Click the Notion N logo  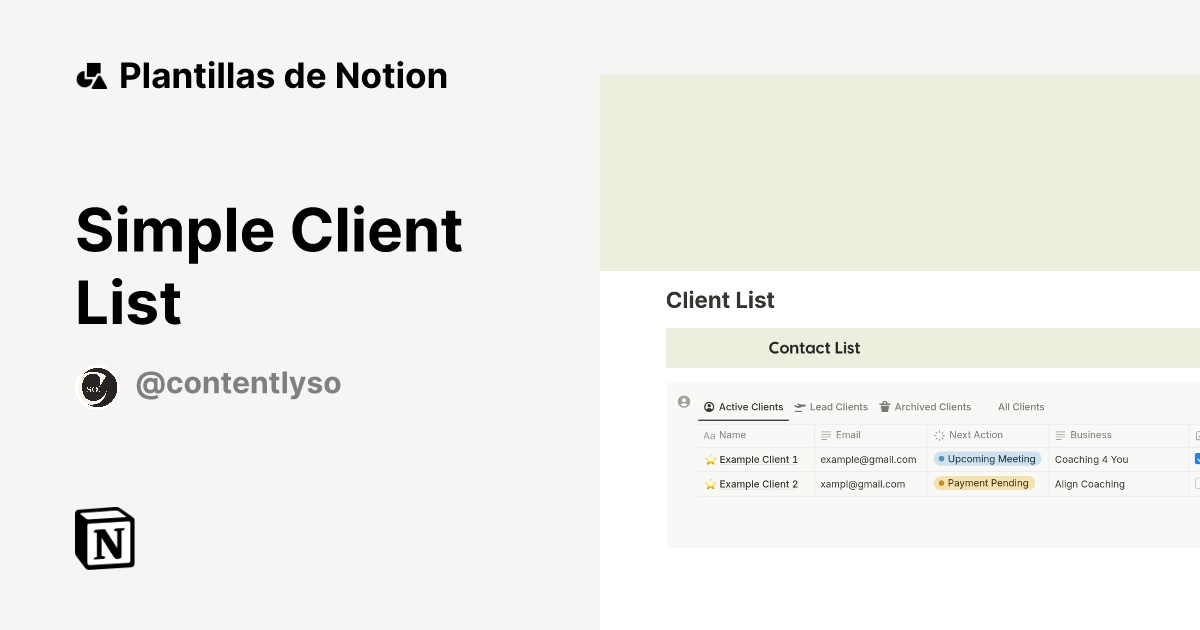[103, 538]
